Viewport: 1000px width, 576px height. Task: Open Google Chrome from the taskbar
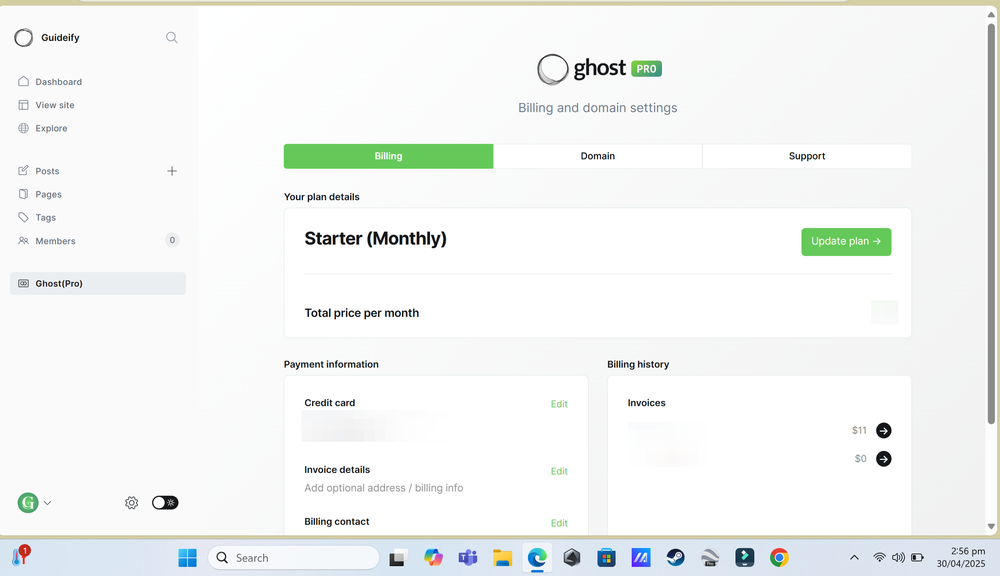point(779,558)
